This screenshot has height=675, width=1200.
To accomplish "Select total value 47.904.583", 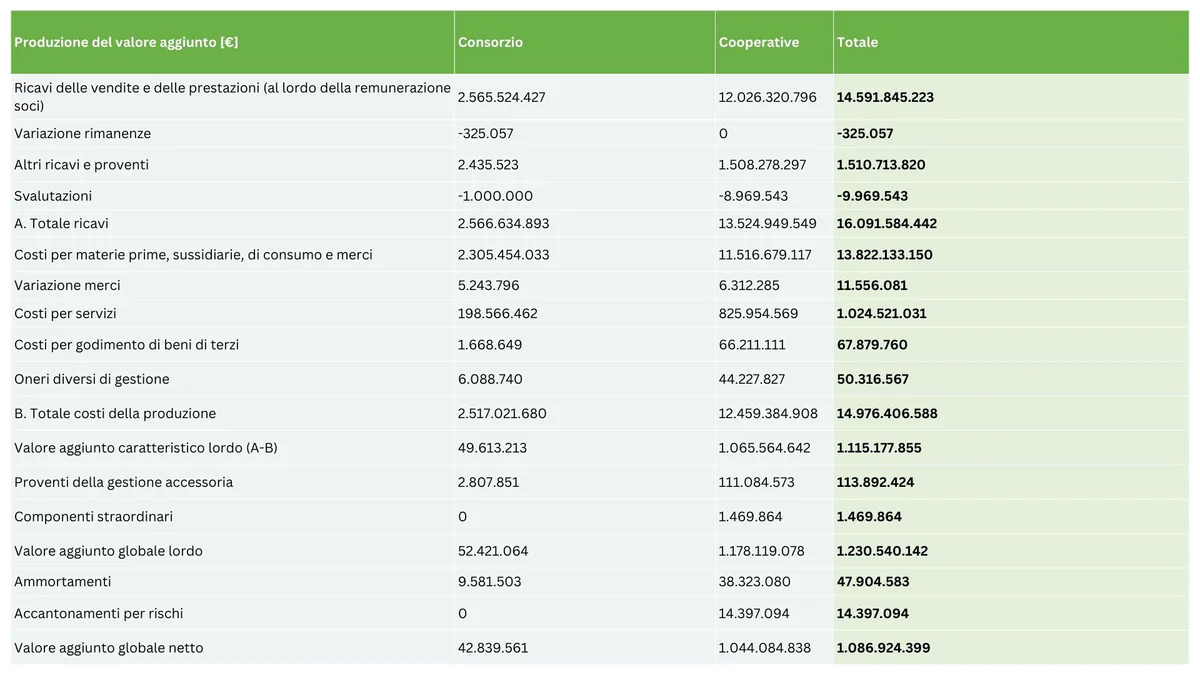I will click(872, 581).
